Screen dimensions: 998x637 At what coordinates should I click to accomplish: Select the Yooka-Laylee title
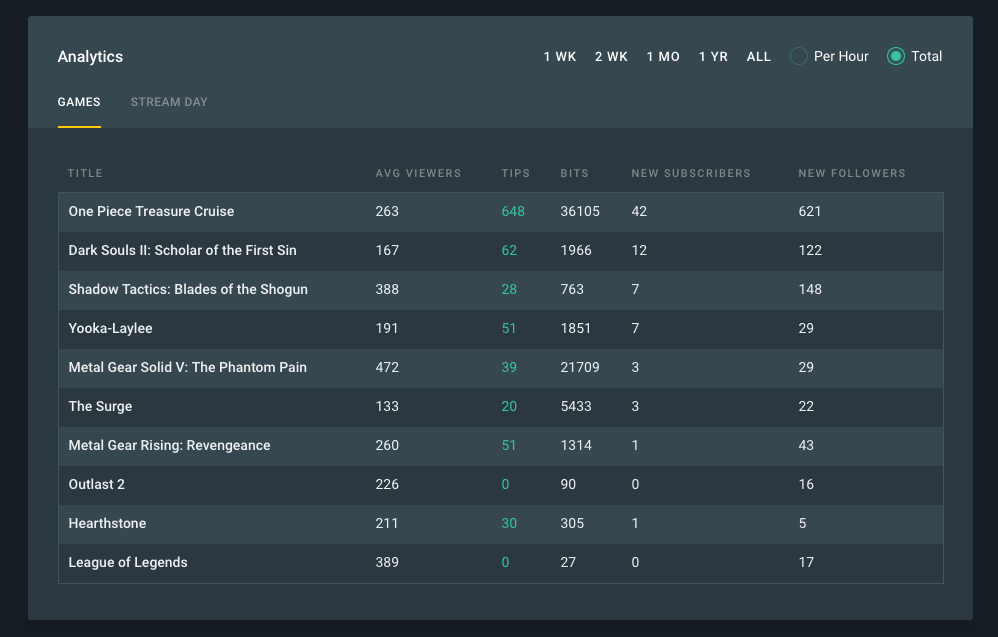(x=110, y=328)
